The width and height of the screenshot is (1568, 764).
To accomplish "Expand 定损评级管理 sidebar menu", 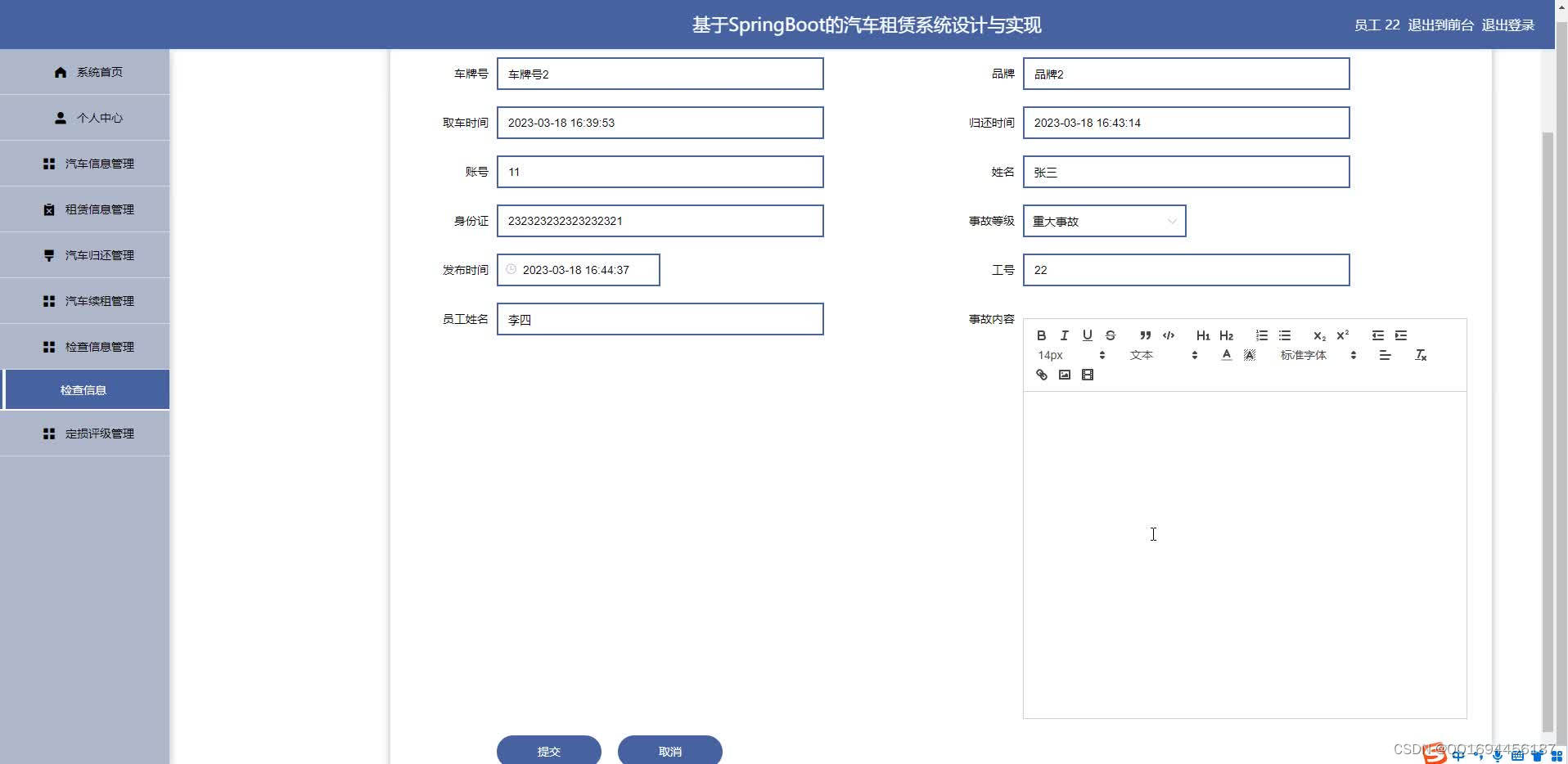I will click(x=85, y=434).
